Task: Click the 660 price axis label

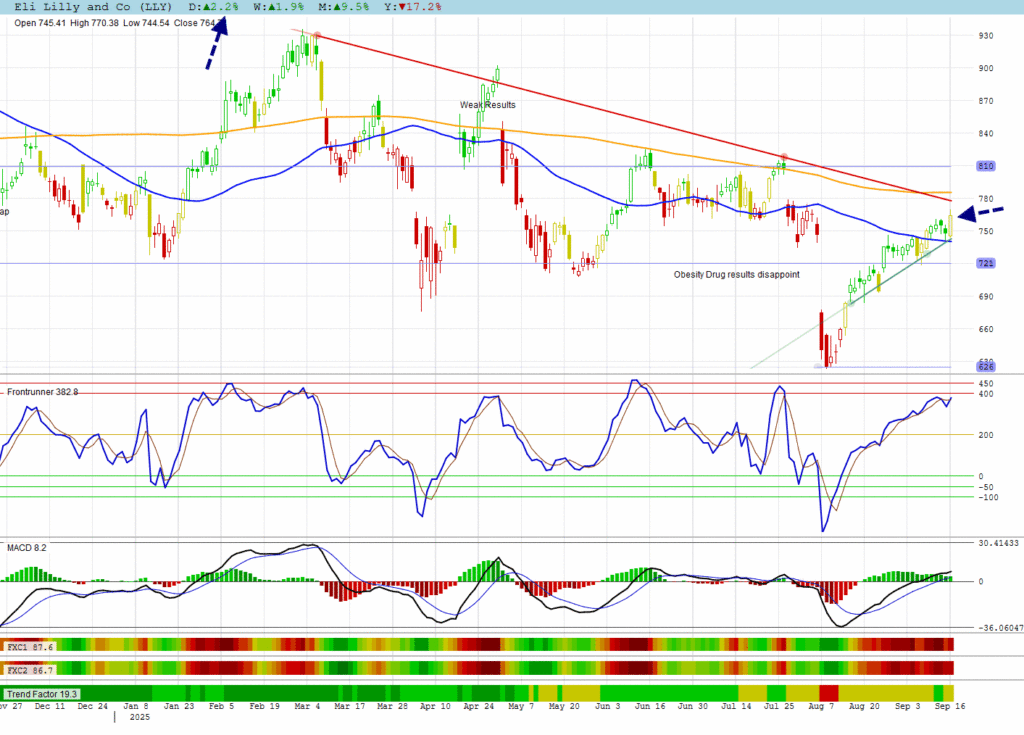Action: 985,329
